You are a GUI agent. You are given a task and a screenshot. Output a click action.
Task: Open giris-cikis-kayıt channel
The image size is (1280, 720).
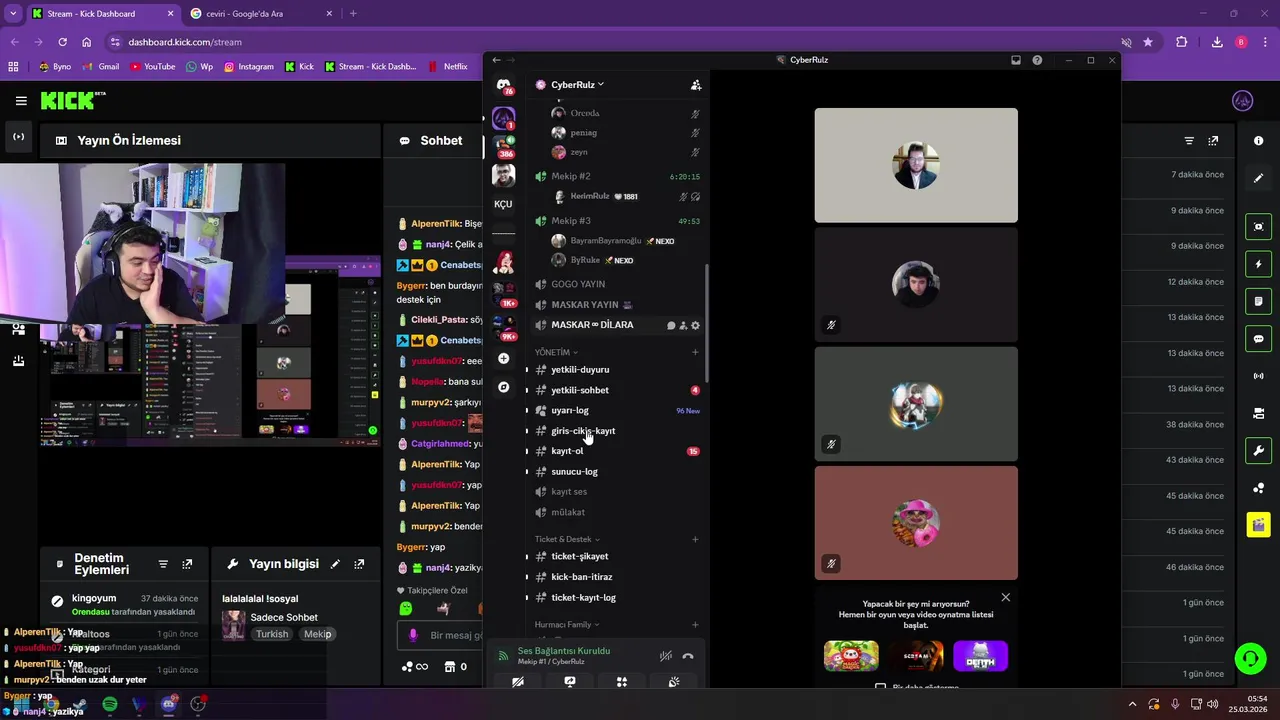click(x=615, y=431)
